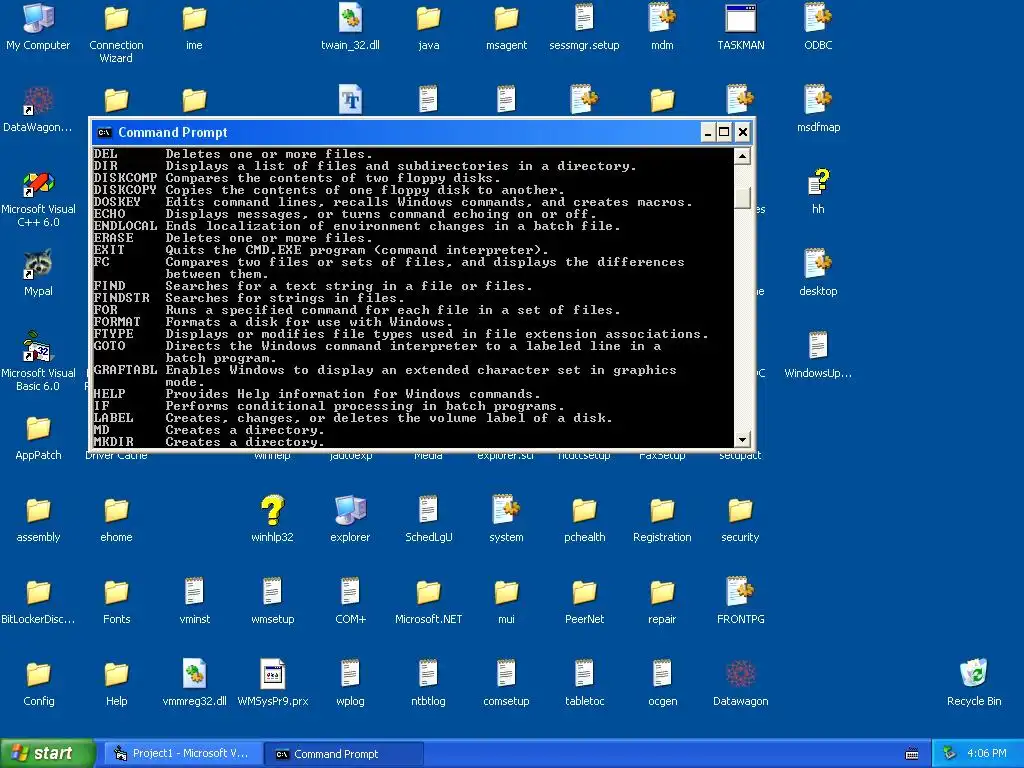The height and width of the screenshot is (768, 1024).
Task: Select the BitLockerDisc... folder icon
Action: click(38, 592)
